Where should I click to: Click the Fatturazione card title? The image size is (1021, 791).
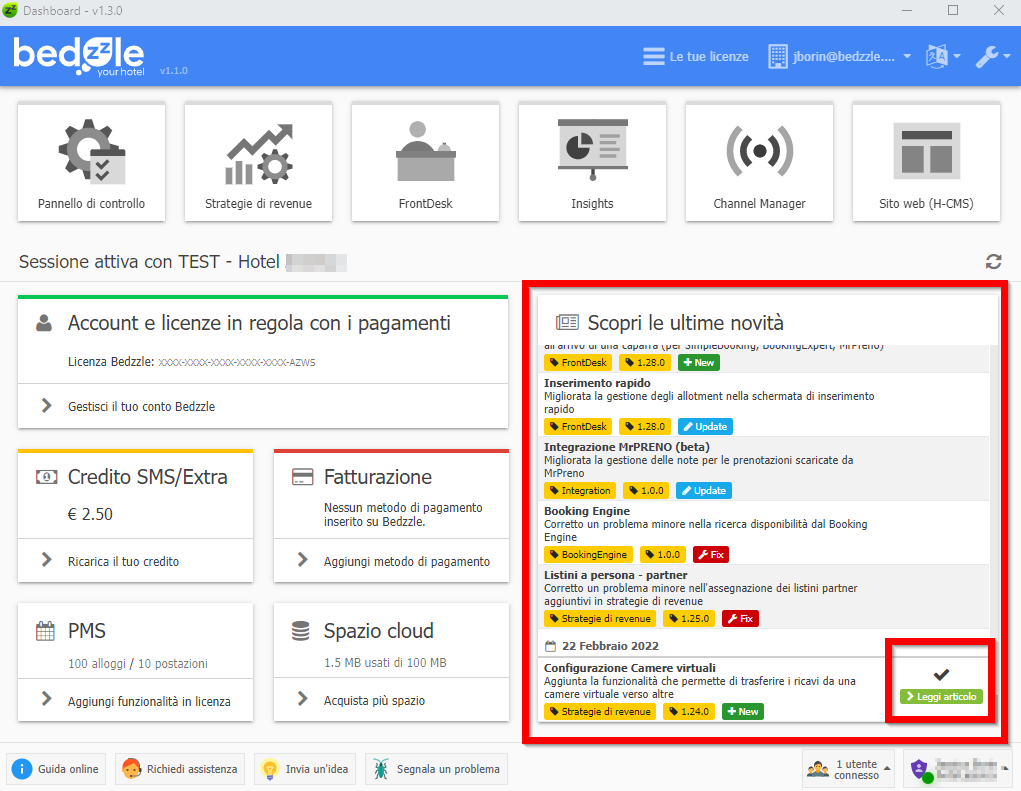(x=378, y=477)
